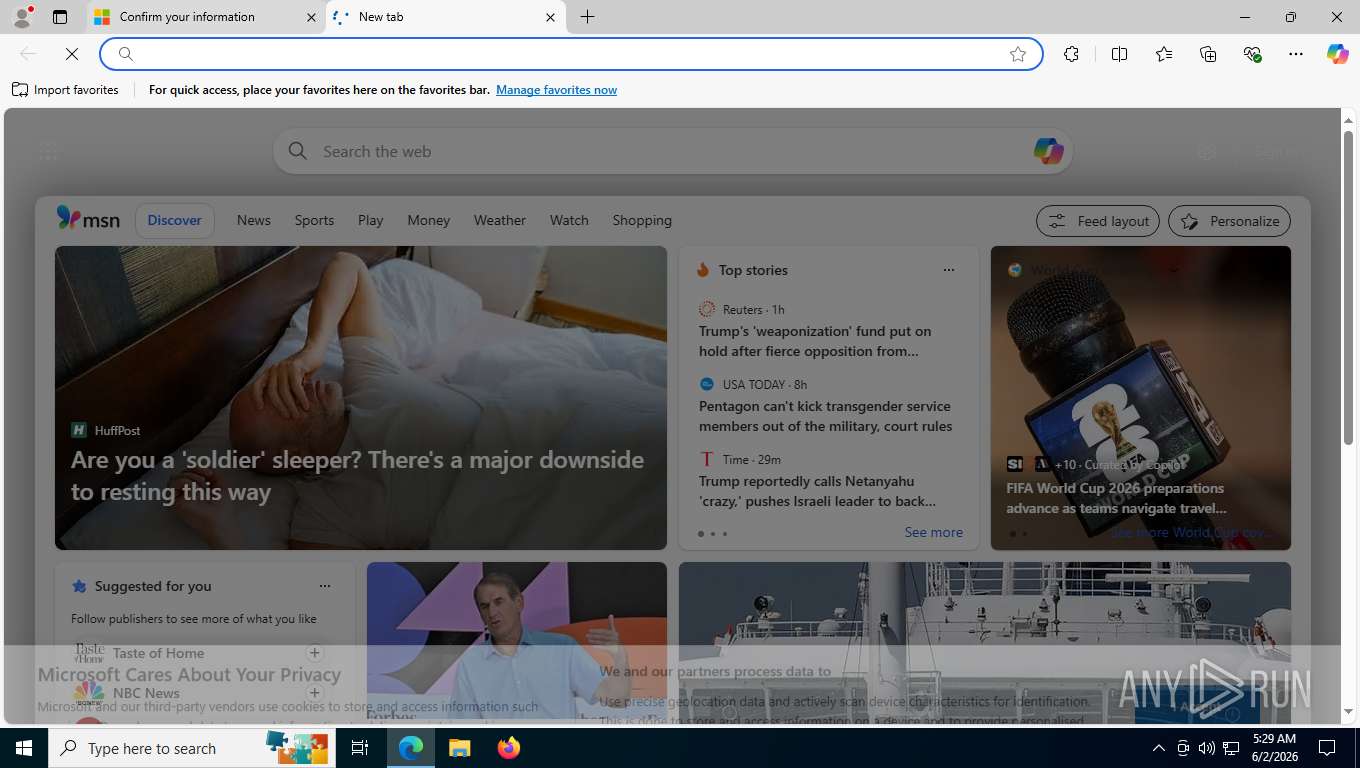Open Suggested for you options menu

[324, 586]
